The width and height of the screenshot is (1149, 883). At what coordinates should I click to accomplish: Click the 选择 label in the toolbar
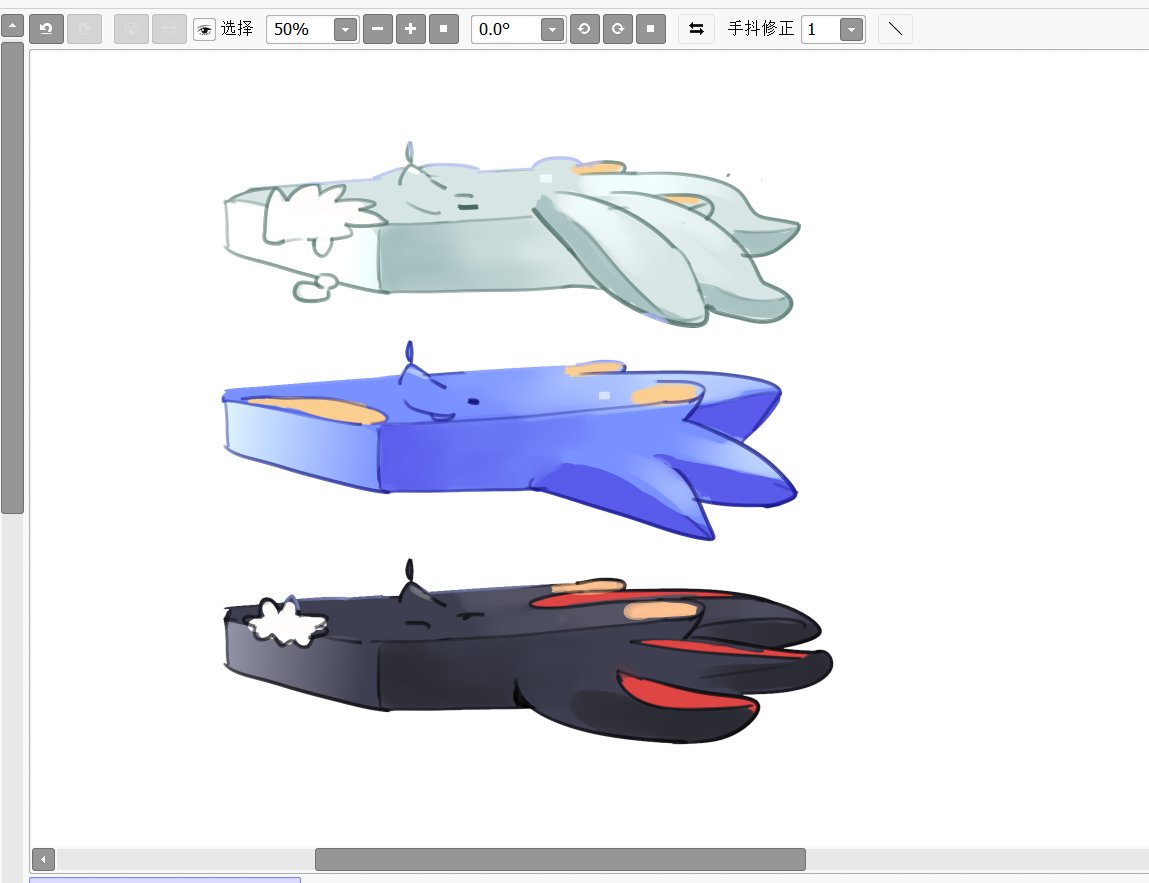[237, 29]
